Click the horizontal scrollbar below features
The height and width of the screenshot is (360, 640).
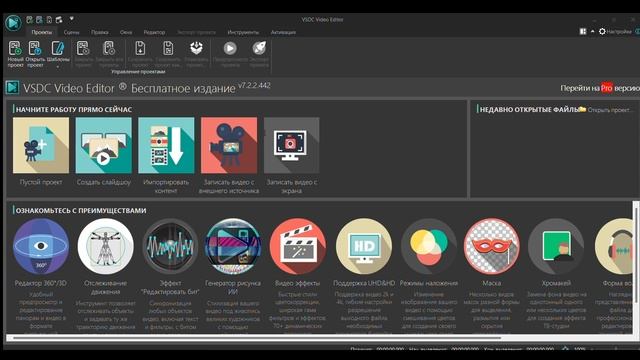[256, 338]
